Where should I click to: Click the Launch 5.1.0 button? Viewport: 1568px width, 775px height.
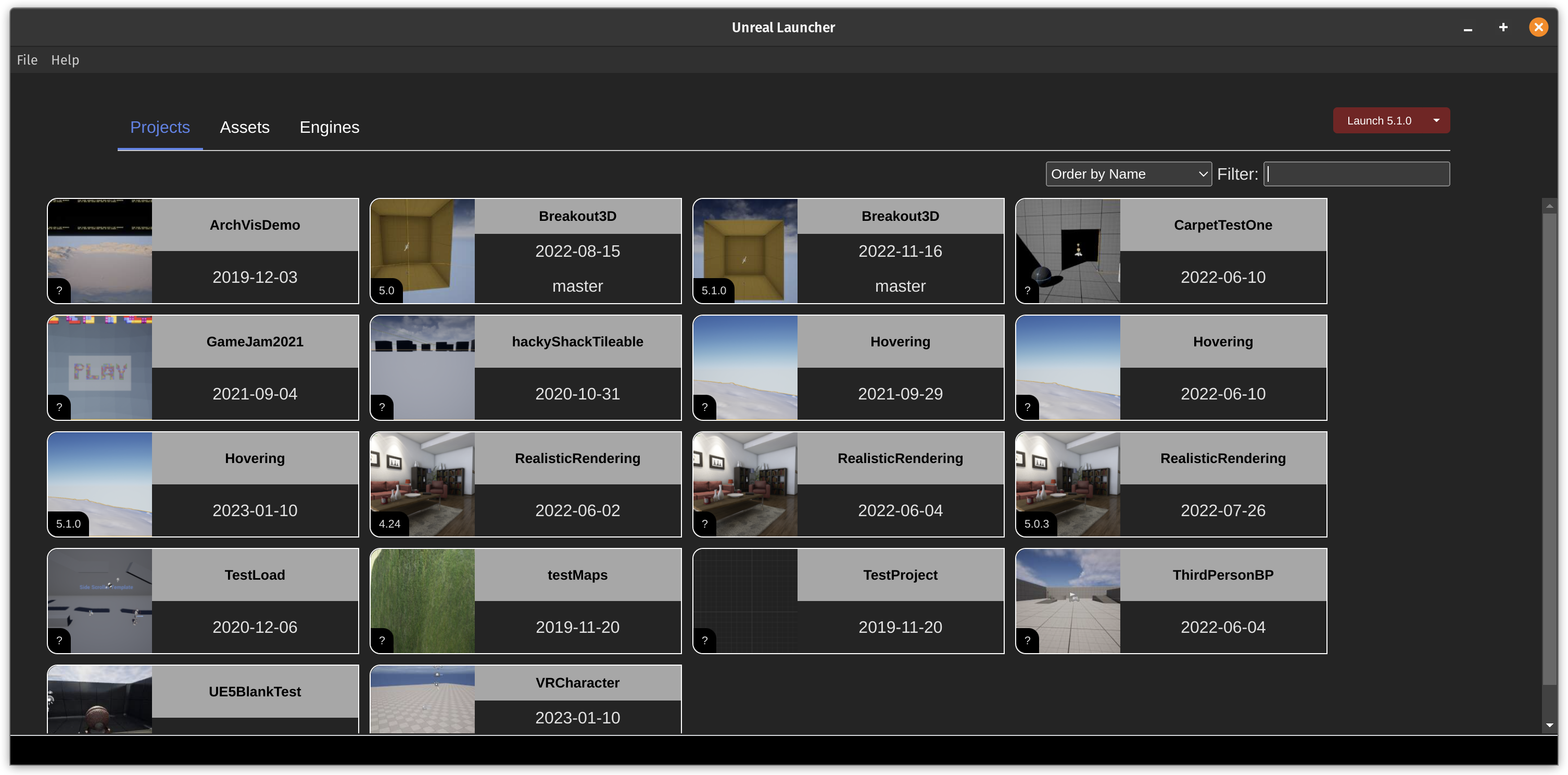click(1378, 120)
